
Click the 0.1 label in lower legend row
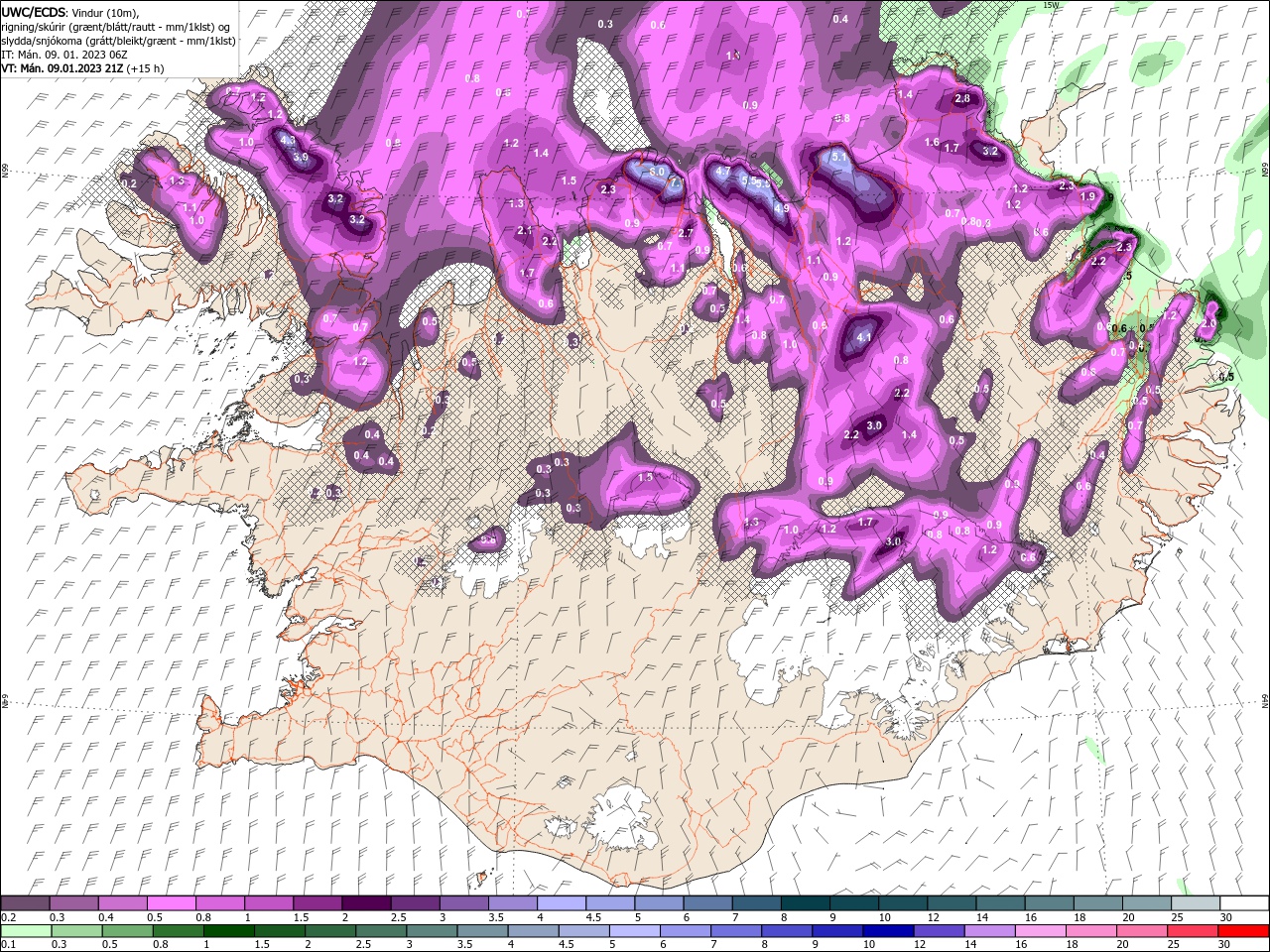click(10, 944)
